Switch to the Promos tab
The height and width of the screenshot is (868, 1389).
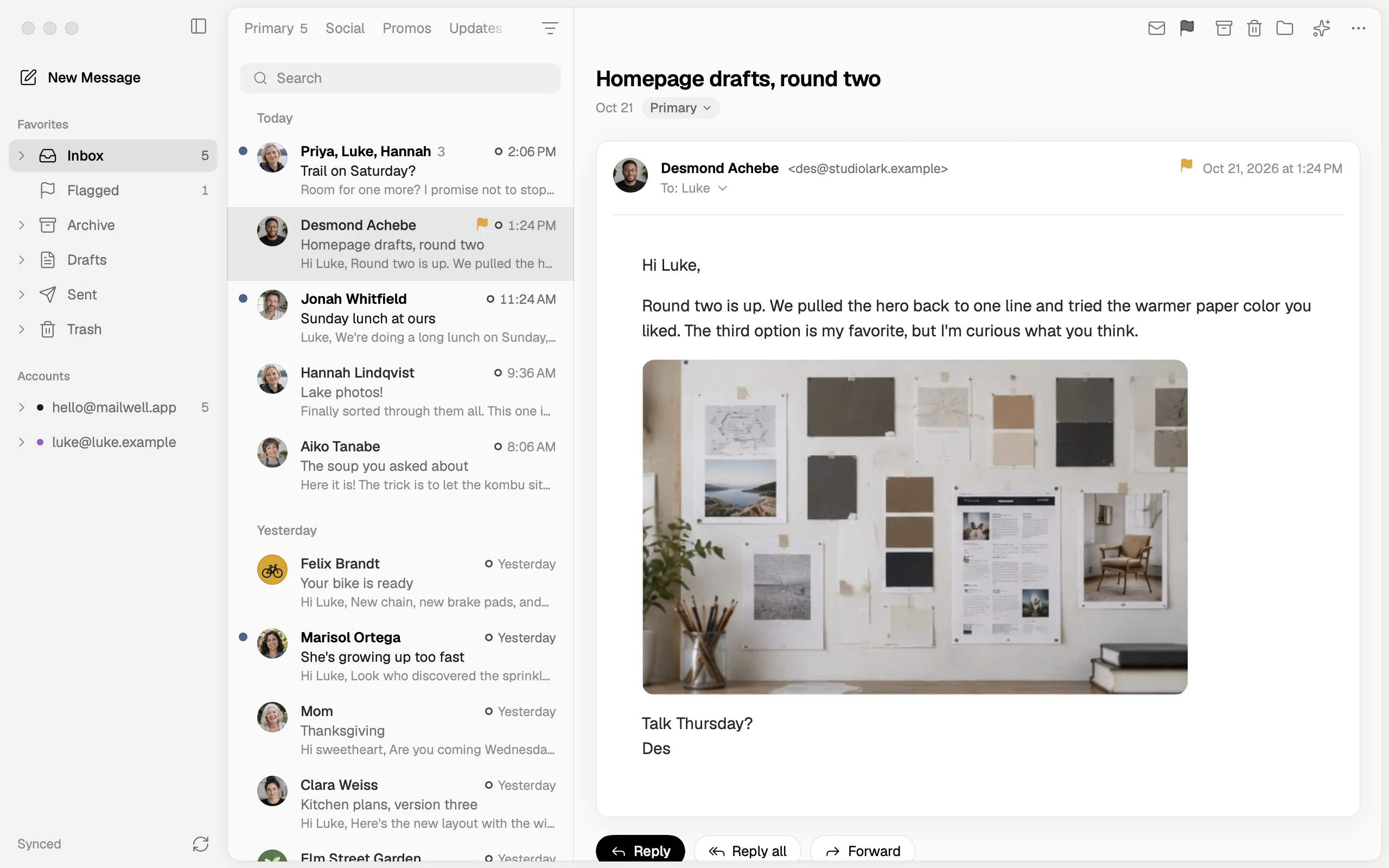[407, 28]
